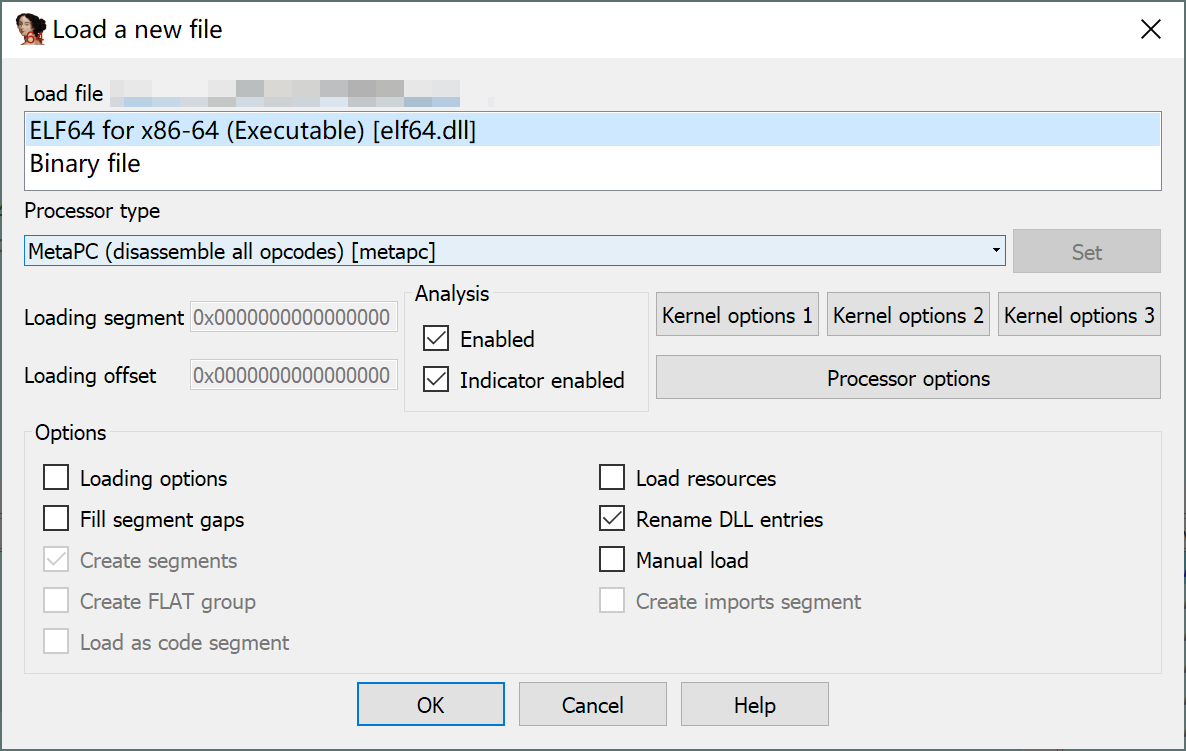Image resolution: width=1186 pixels, height=751 pixels.
Task: Enable the Load resources checkbox
Action: tap(612, 478)
